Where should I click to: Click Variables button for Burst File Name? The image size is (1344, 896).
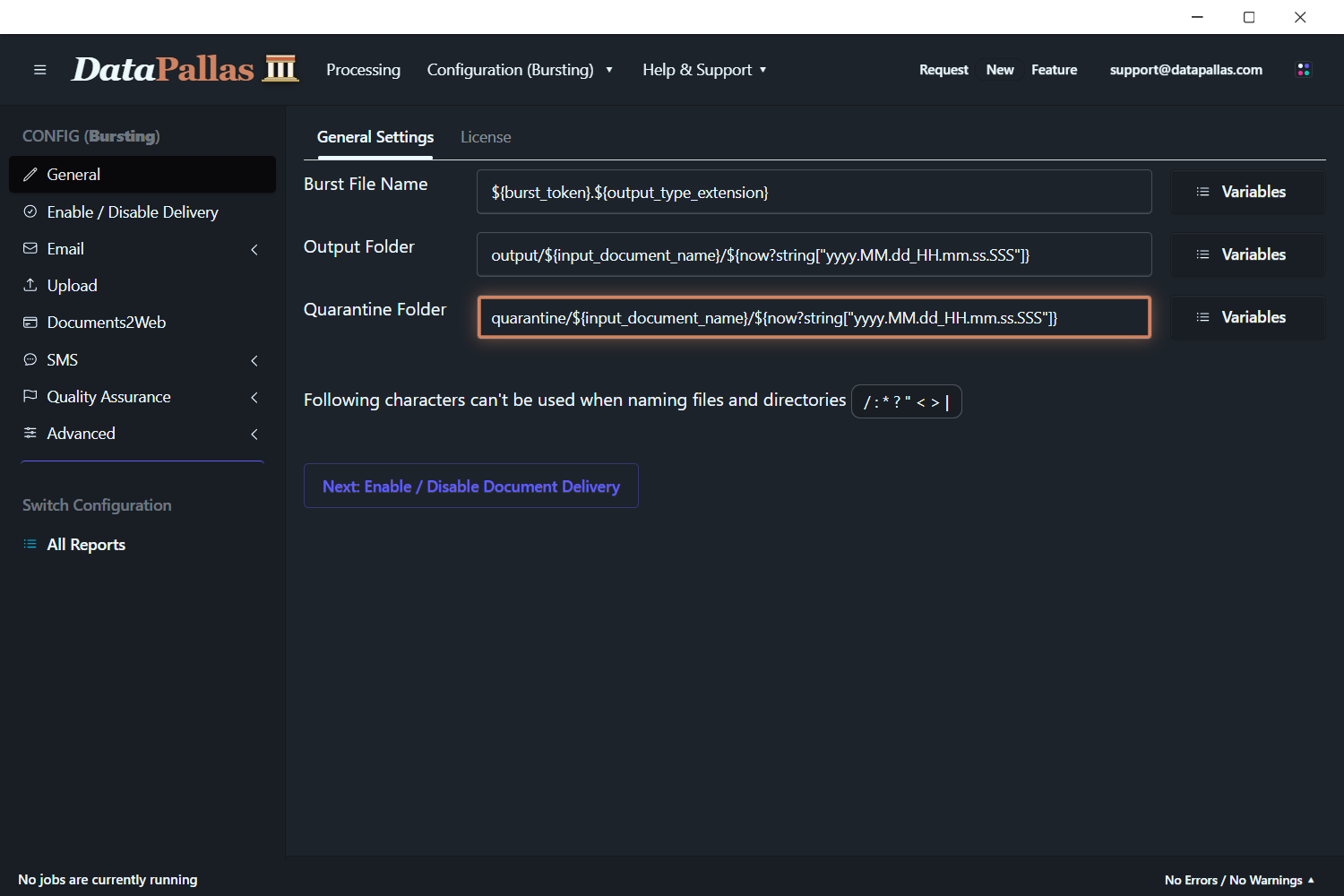pos(1247,192)
